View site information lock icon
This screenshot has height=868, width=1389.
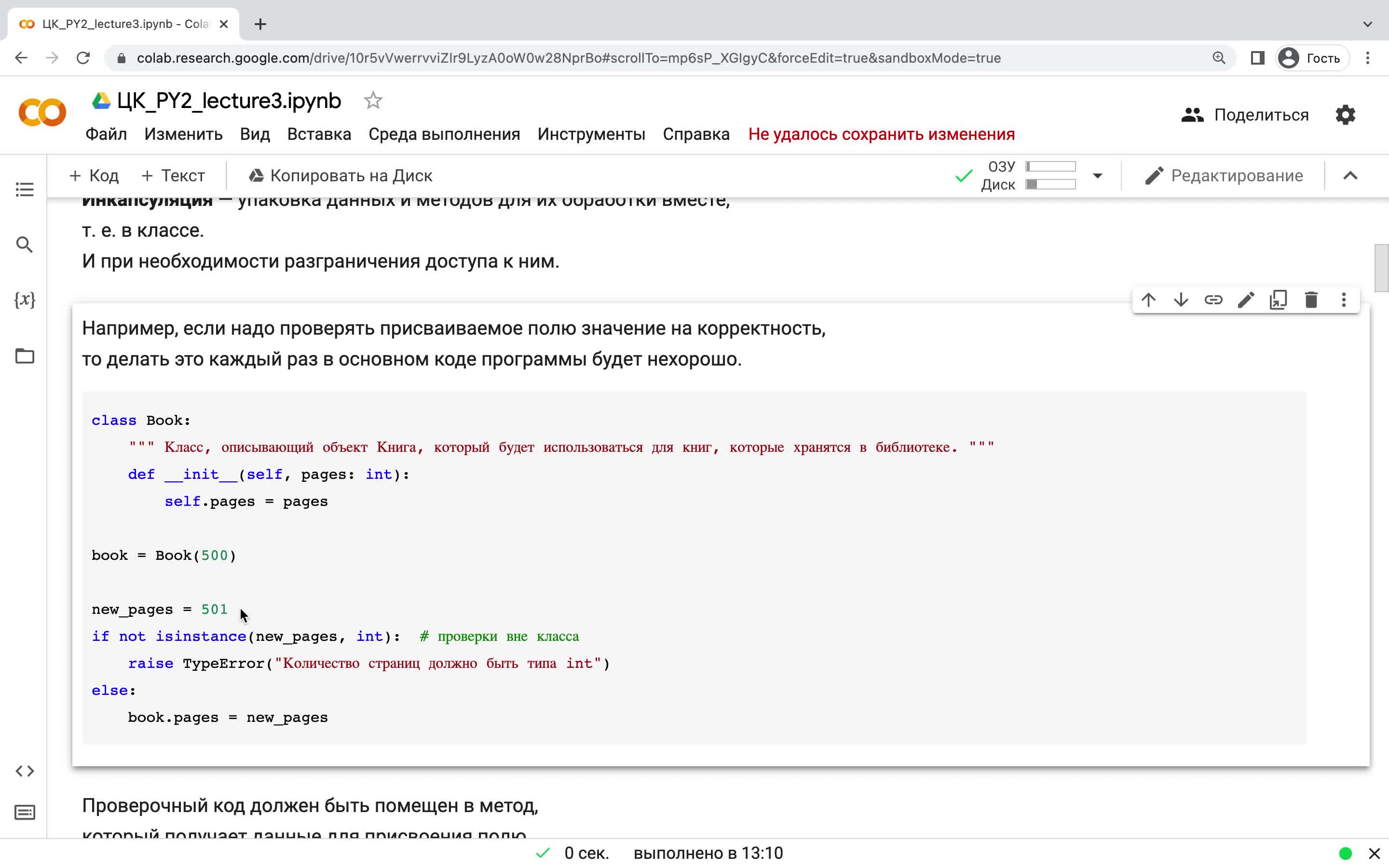(x=121, y=58)
